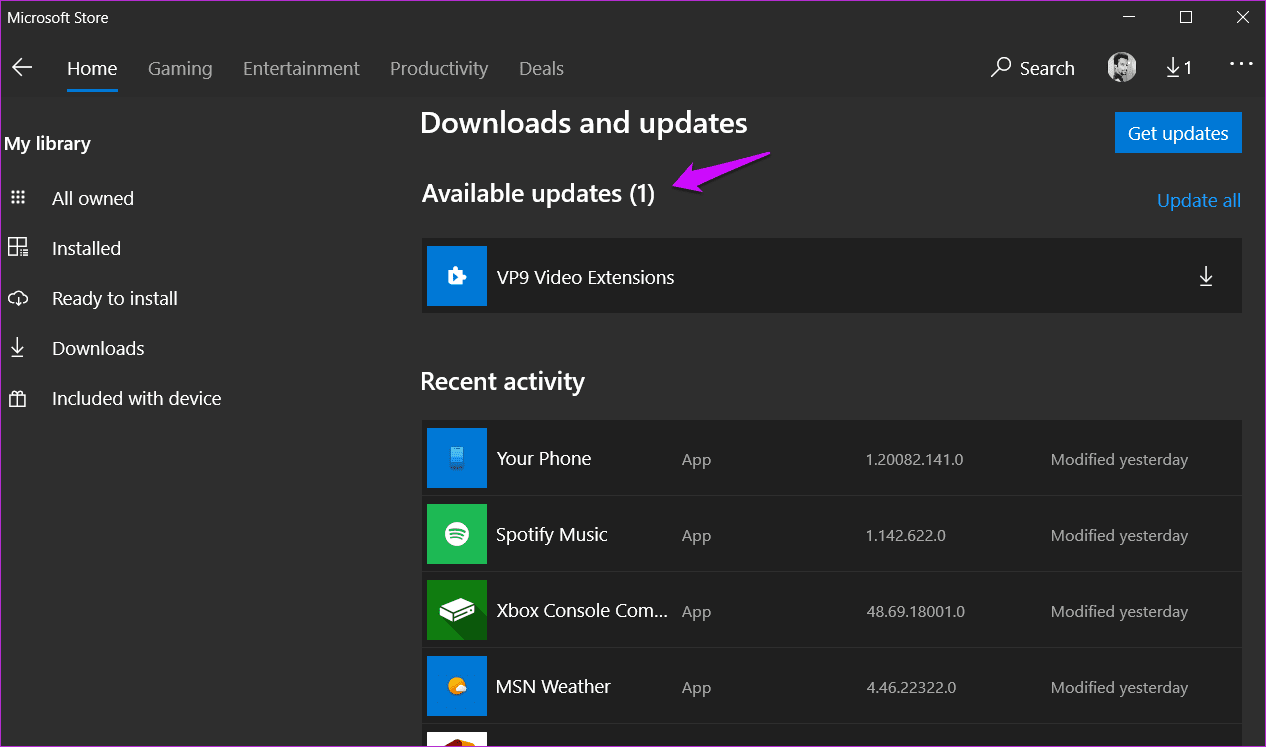
Task: Open the VP9 Video Extensions entry
Action: pos(832,276)
